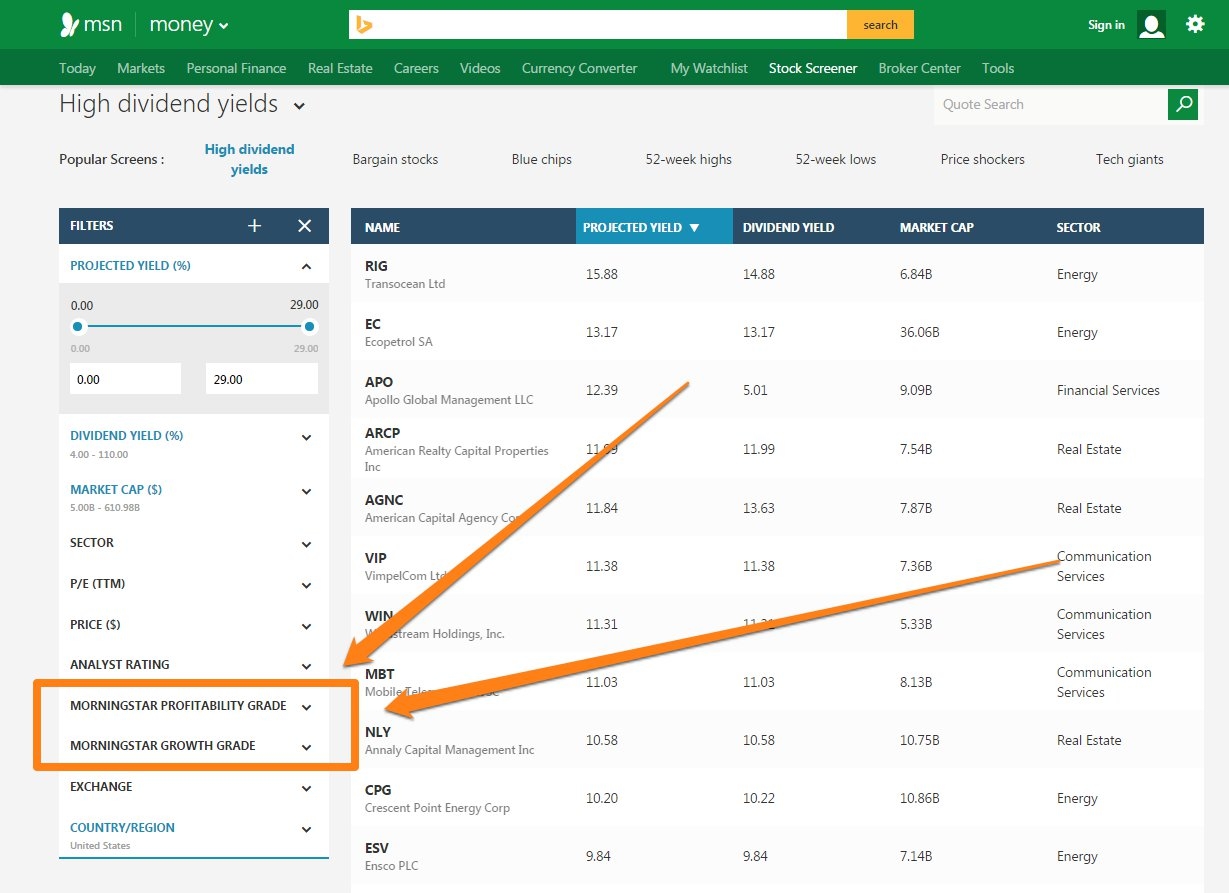
Task: Collapse the Projected Yield filter section
Action: click(x=306, y=267)
